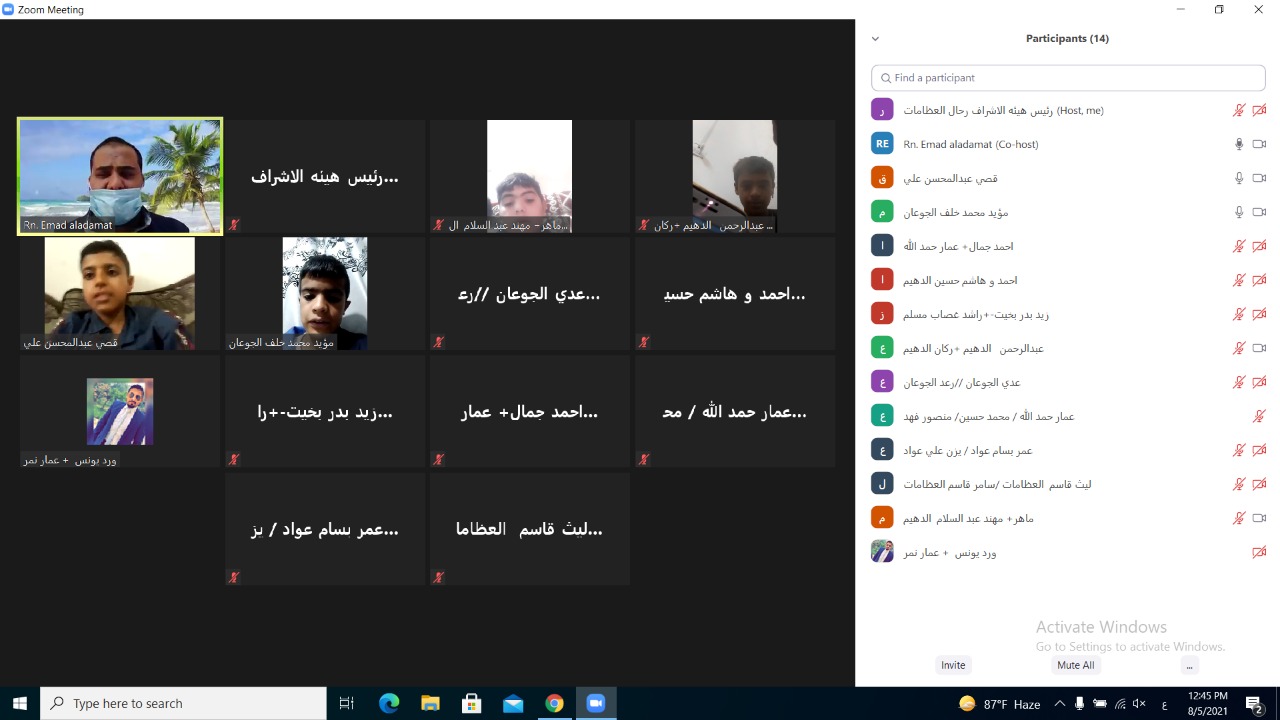Click the search magnifier in Find a participant
1280x720 pixels.
point(886,77)
